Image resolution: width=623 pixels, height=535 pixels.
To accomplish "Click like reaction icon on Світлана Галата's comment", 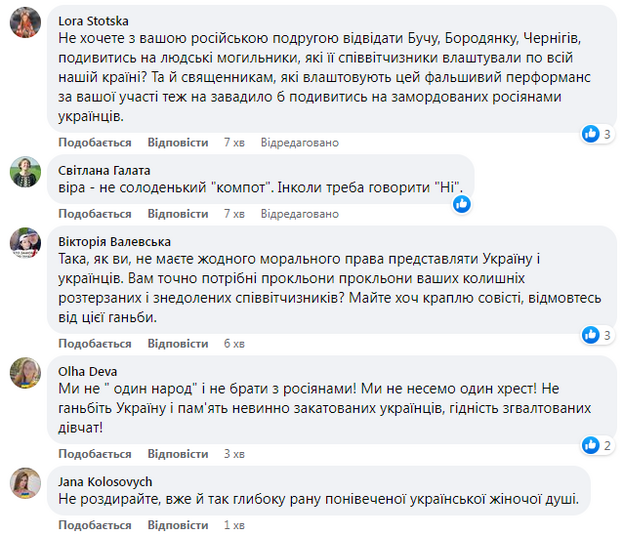I will tap(461, 204).
